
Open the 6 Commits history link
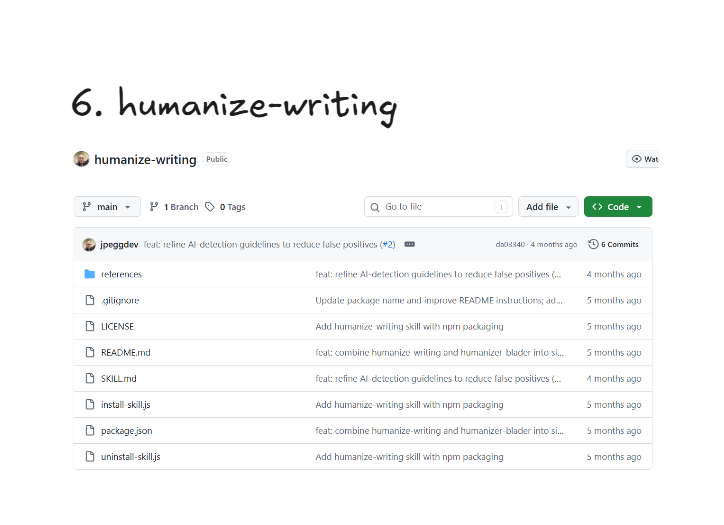tap(614, 244)
